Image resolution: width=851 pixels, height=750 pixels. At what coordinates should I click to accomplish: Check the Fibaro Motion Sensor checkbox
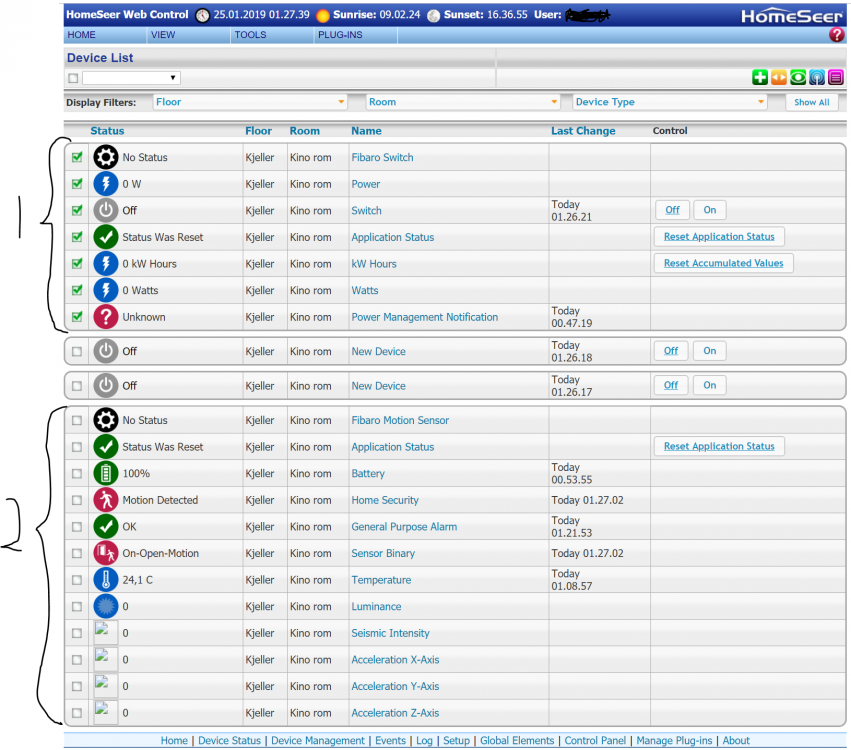(x=77, y=421)
